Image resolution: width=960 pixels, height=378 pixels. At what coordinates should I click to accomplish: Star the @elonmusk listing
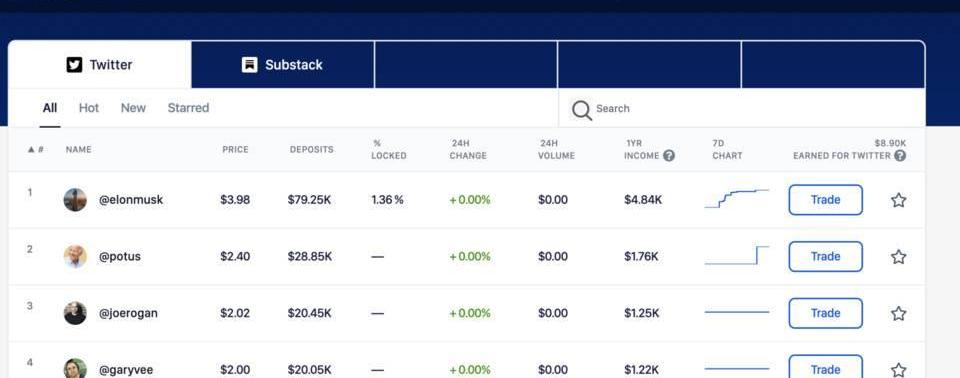coord(898,200)
